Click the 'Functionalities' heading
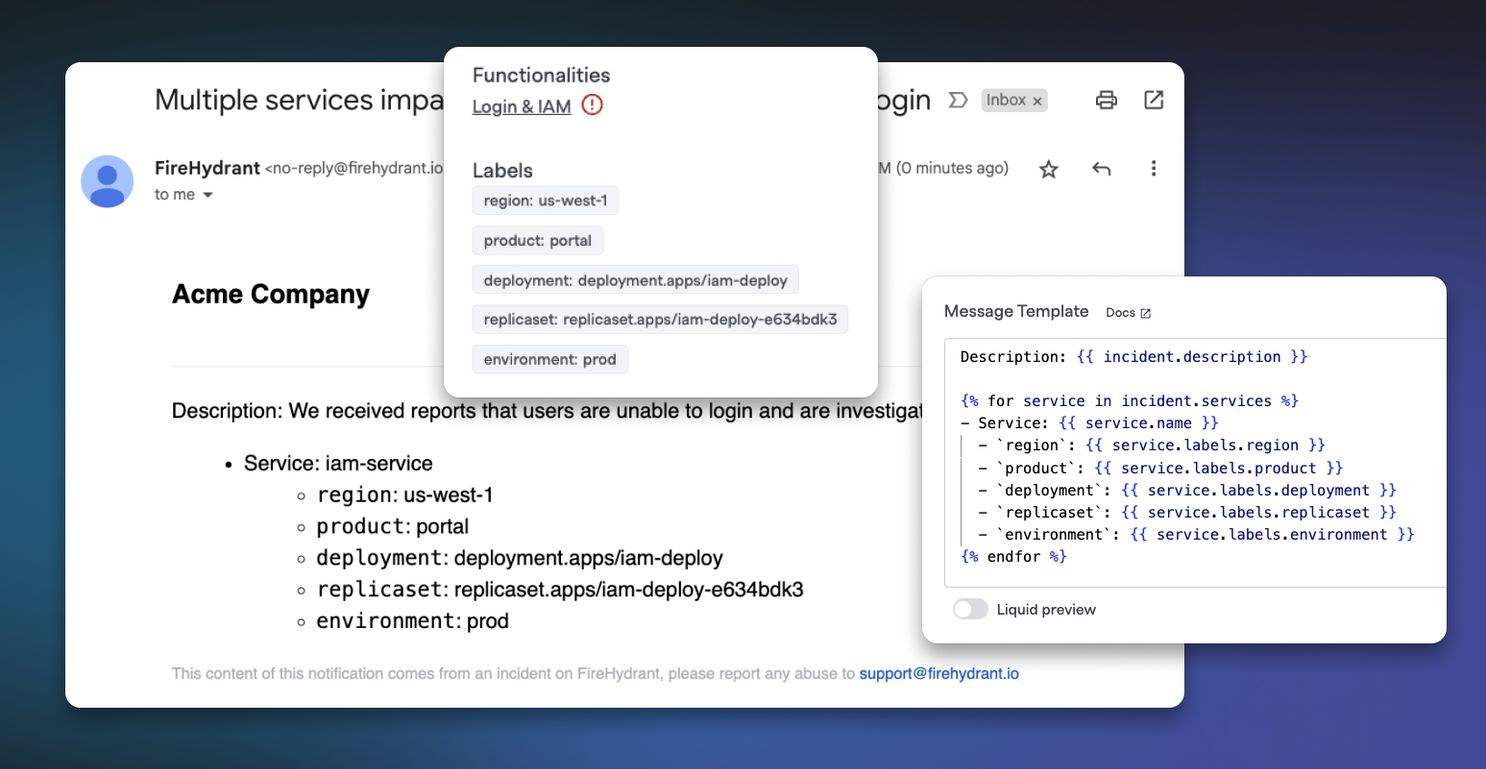Viewport: 1486px width, 769px height. point(541,75)
